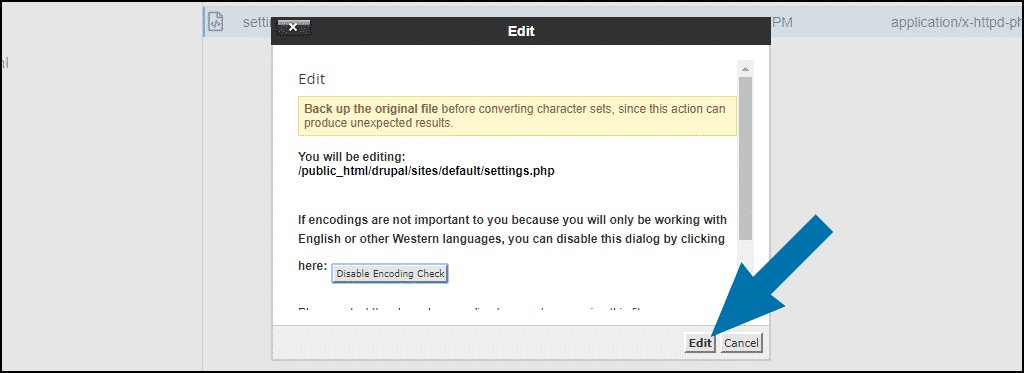This screenshot has height=373, width=1024.
Task: Click the dialog footer bar beside Edit
Action: [x=477, y=343]
